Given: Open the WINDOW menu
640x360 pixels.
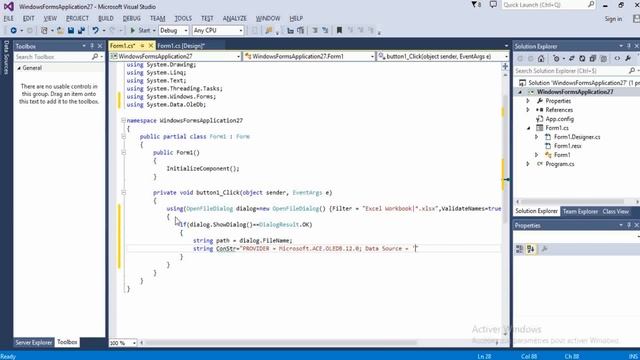Looking at the screenshot, I should [x=268, y=18].
